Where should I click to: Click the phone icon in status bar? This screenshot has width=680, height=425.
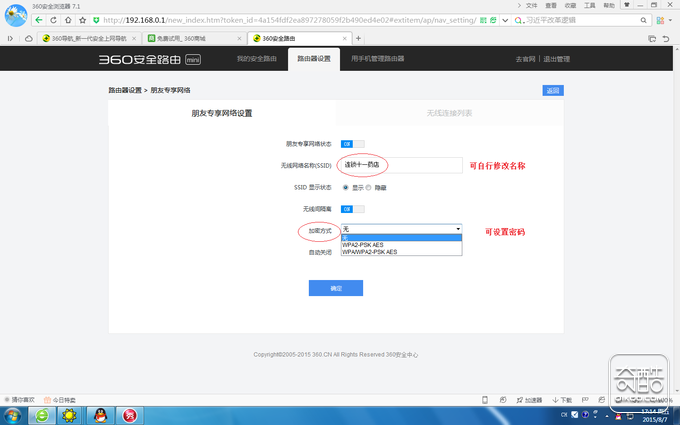tap(485, 400)
